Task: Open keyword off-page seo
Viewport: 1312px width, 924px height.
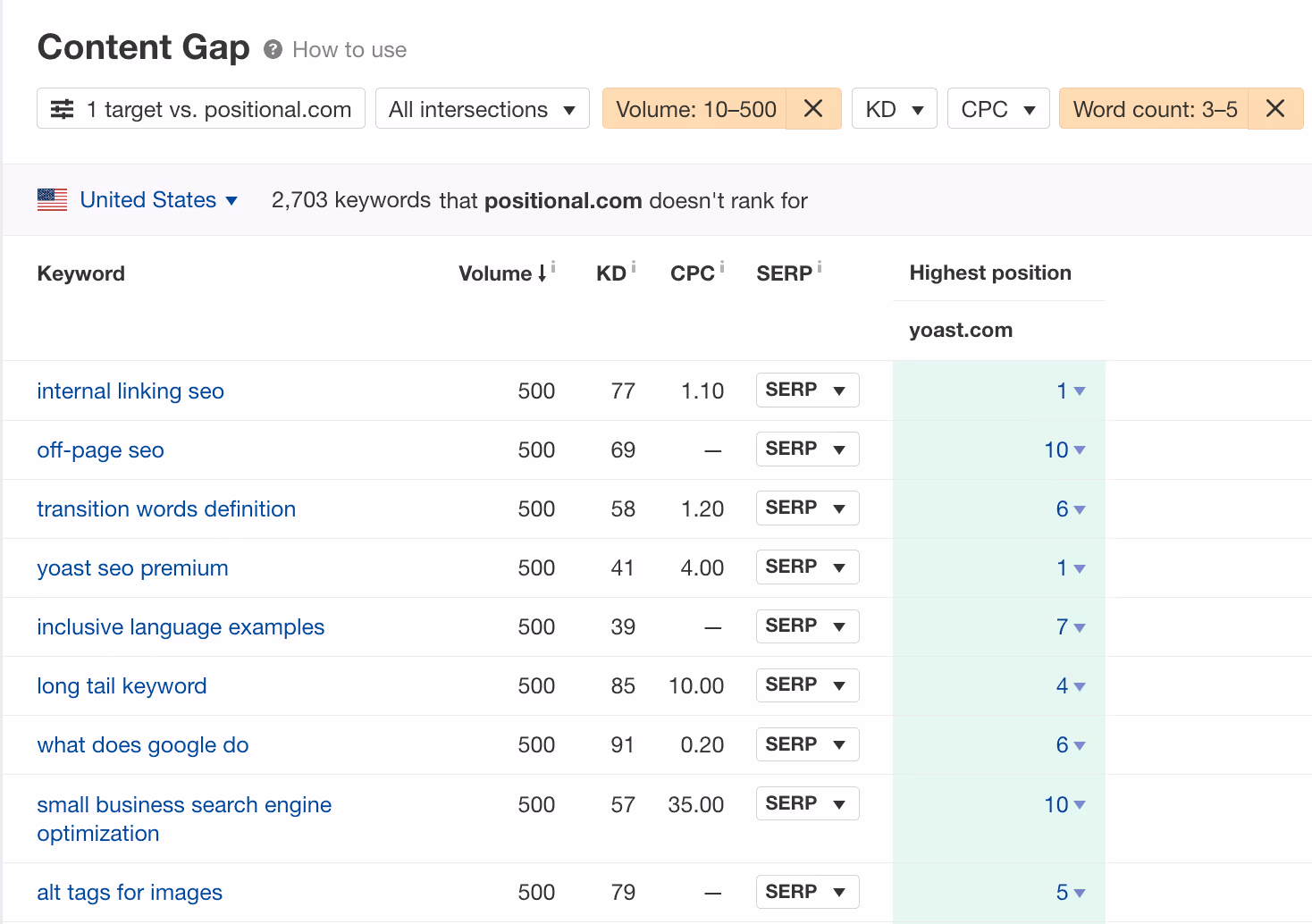Action: point(100,450)
